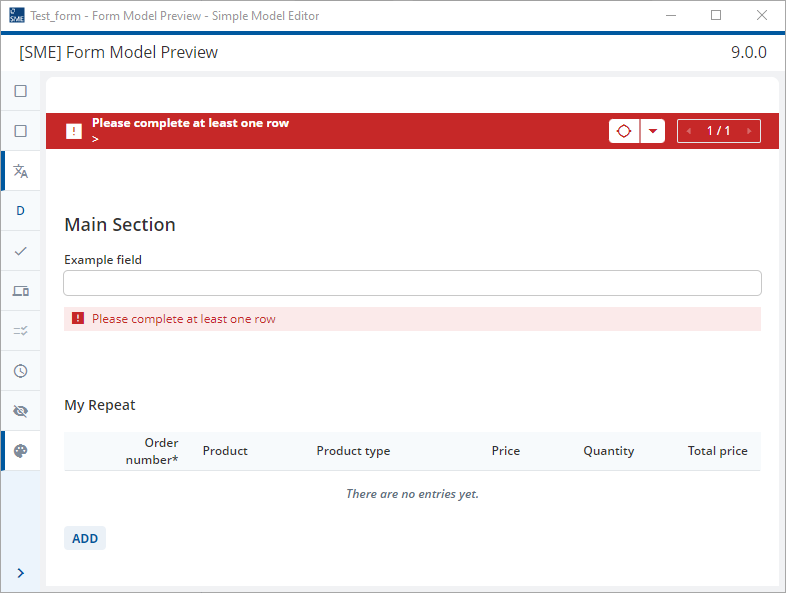Go to next error in 1 / 1 pager
The image size is (786, 593).
pos(749,131)
